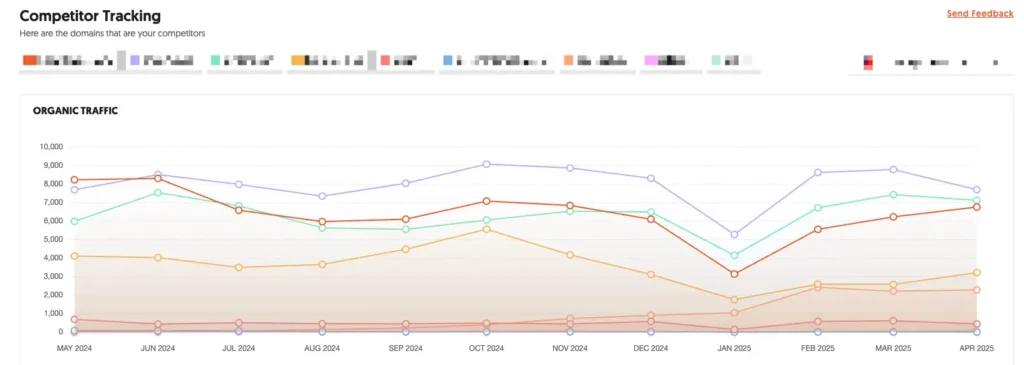Toggle the lavender purple legend swatch
The height and width of the screenshot is (365, 1024).
[x=135, y=60]
